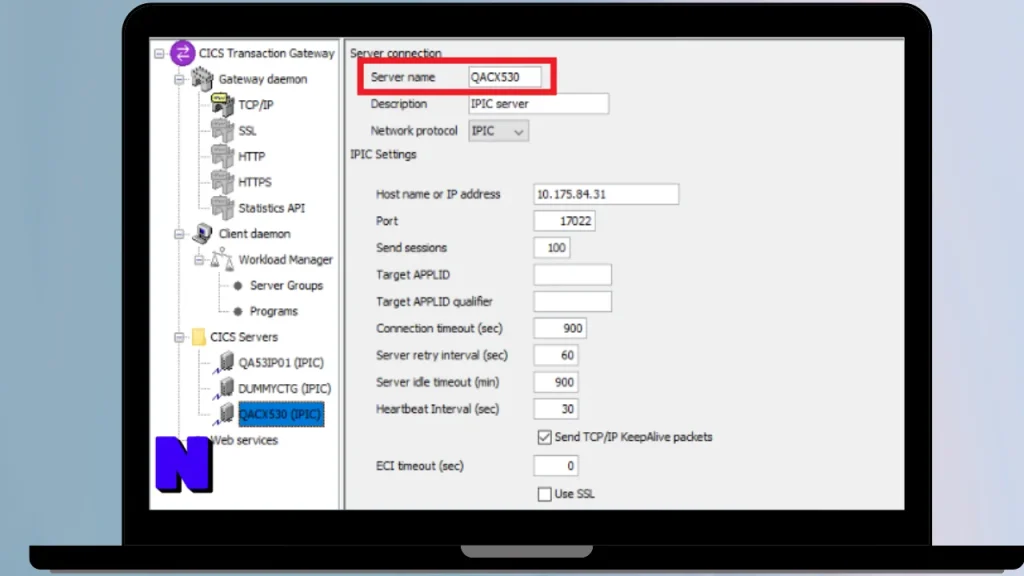Click the Target APPLID qualifier field
The height and width of the screenshot is (576, 1024).
coord(573,302)
